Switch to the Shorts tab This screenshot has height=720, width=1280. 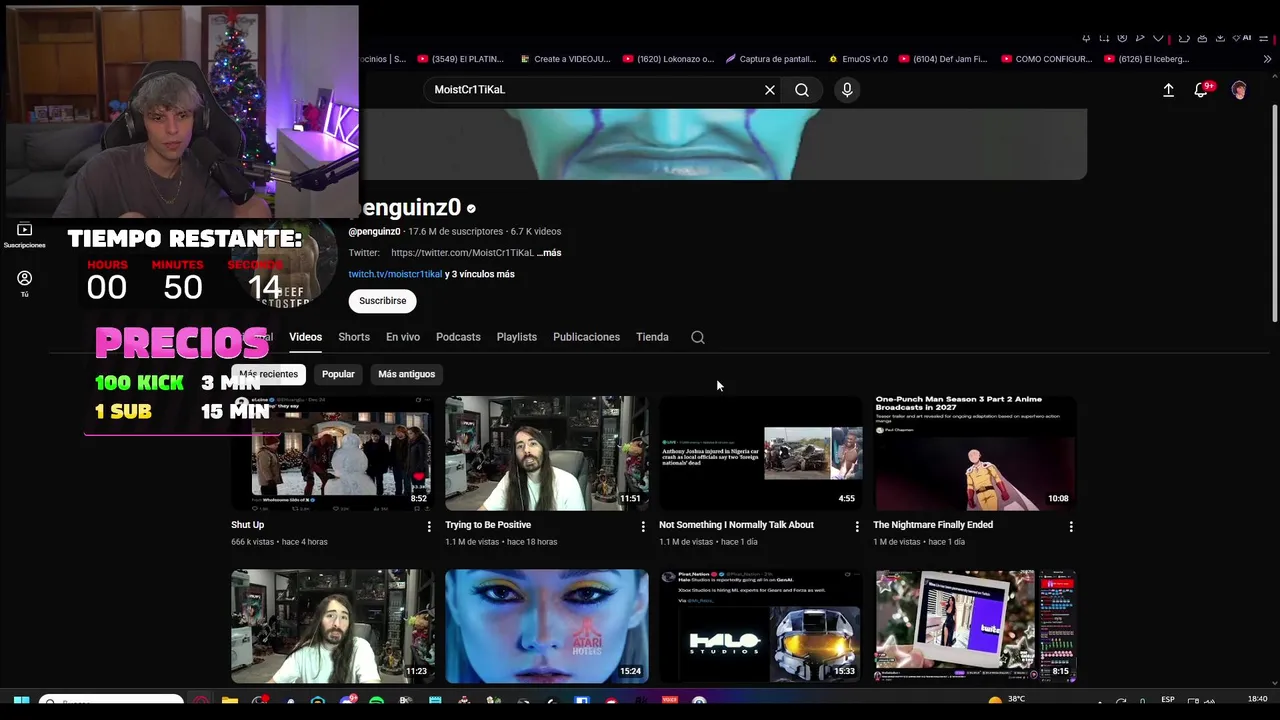coord(354,337)
